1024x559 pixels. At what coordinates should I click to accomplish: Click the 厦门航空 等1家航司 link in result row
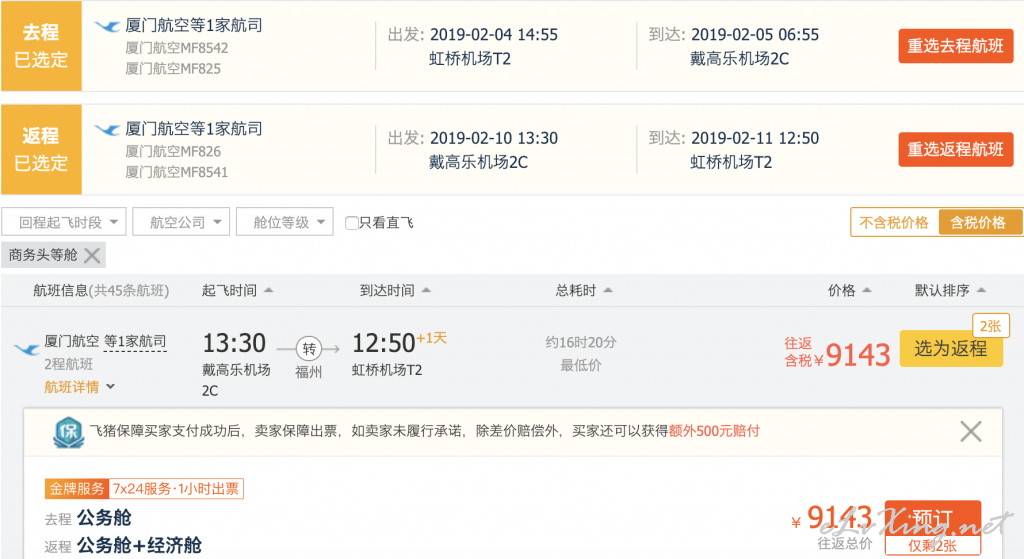(104, 341)
